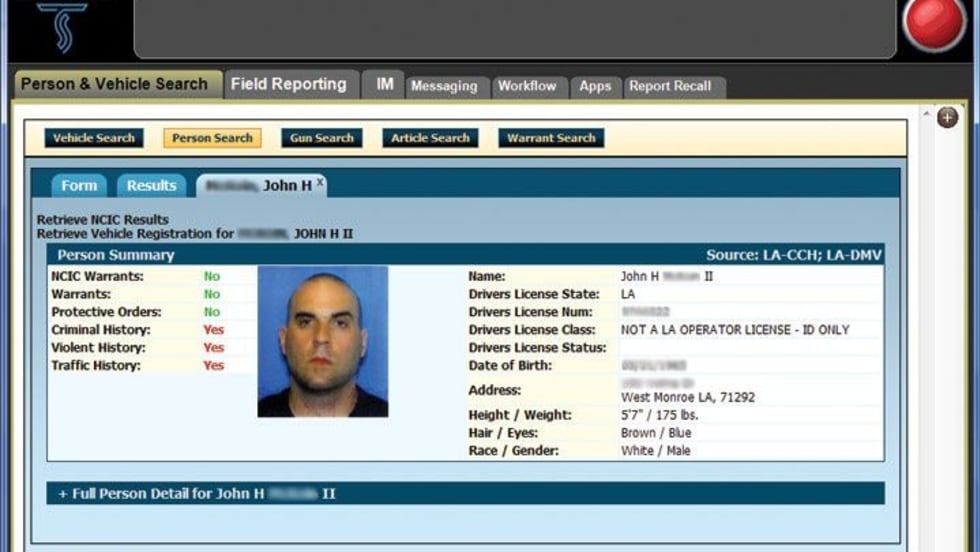Open the Report Recall tab
The width and height of the screenshot is (980, 552).
[671, 86]
